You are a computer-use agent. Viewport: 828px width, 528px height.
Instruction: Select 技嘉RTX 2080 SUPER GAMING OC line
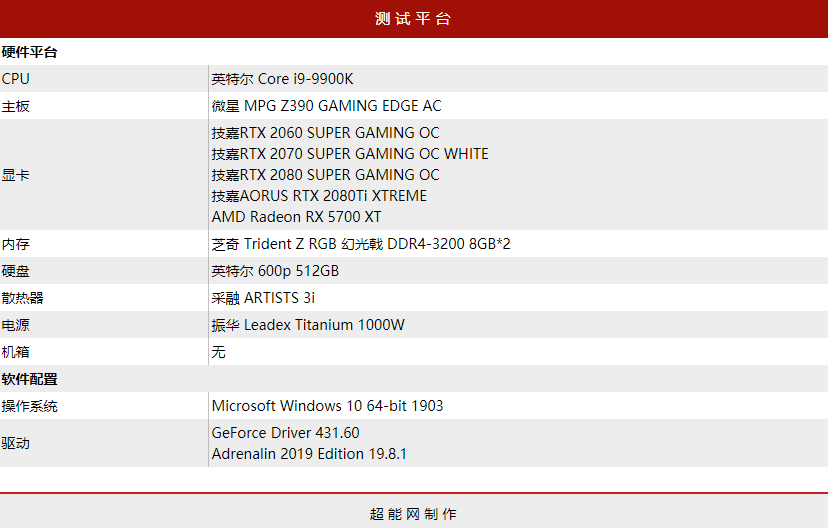[x=325, y=175]
